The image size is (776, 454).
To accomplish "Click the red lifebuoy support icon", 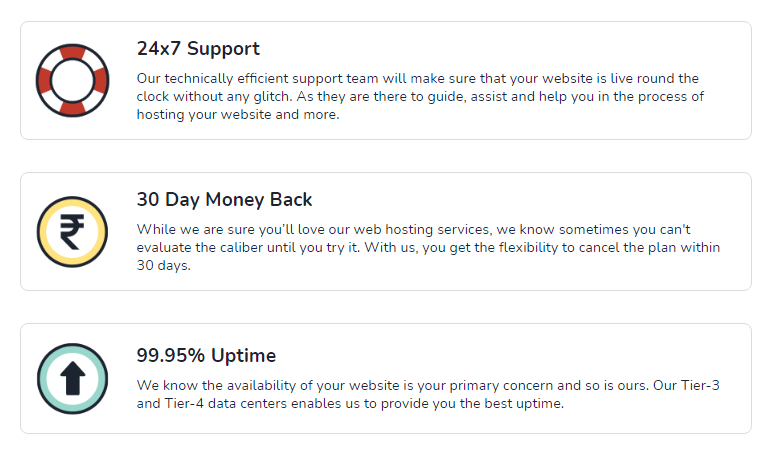I will 72,80.
